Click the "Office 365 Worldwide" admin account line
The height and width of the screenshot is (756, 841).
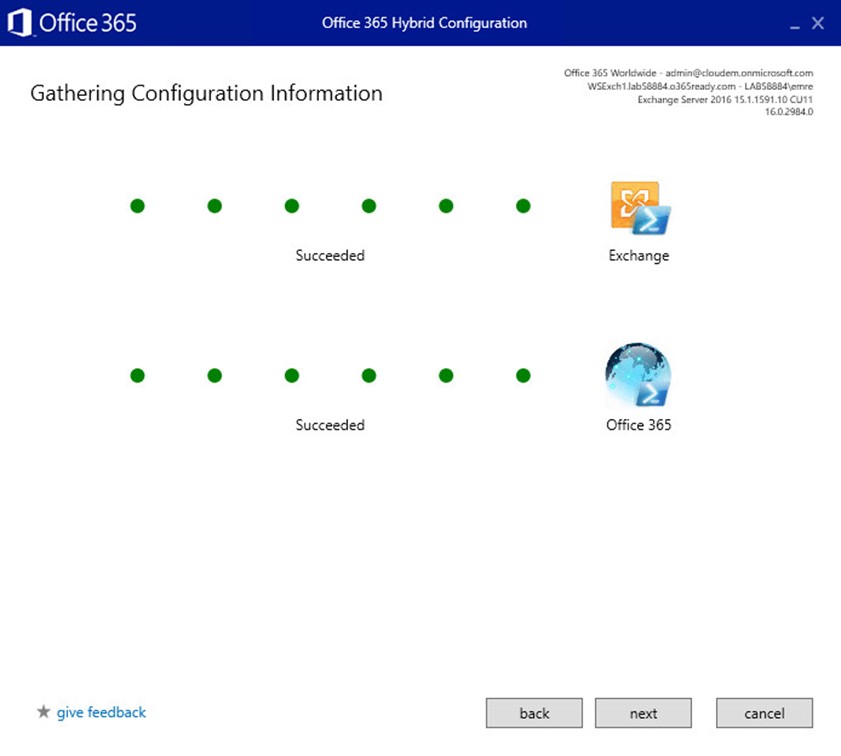point(688,73)
